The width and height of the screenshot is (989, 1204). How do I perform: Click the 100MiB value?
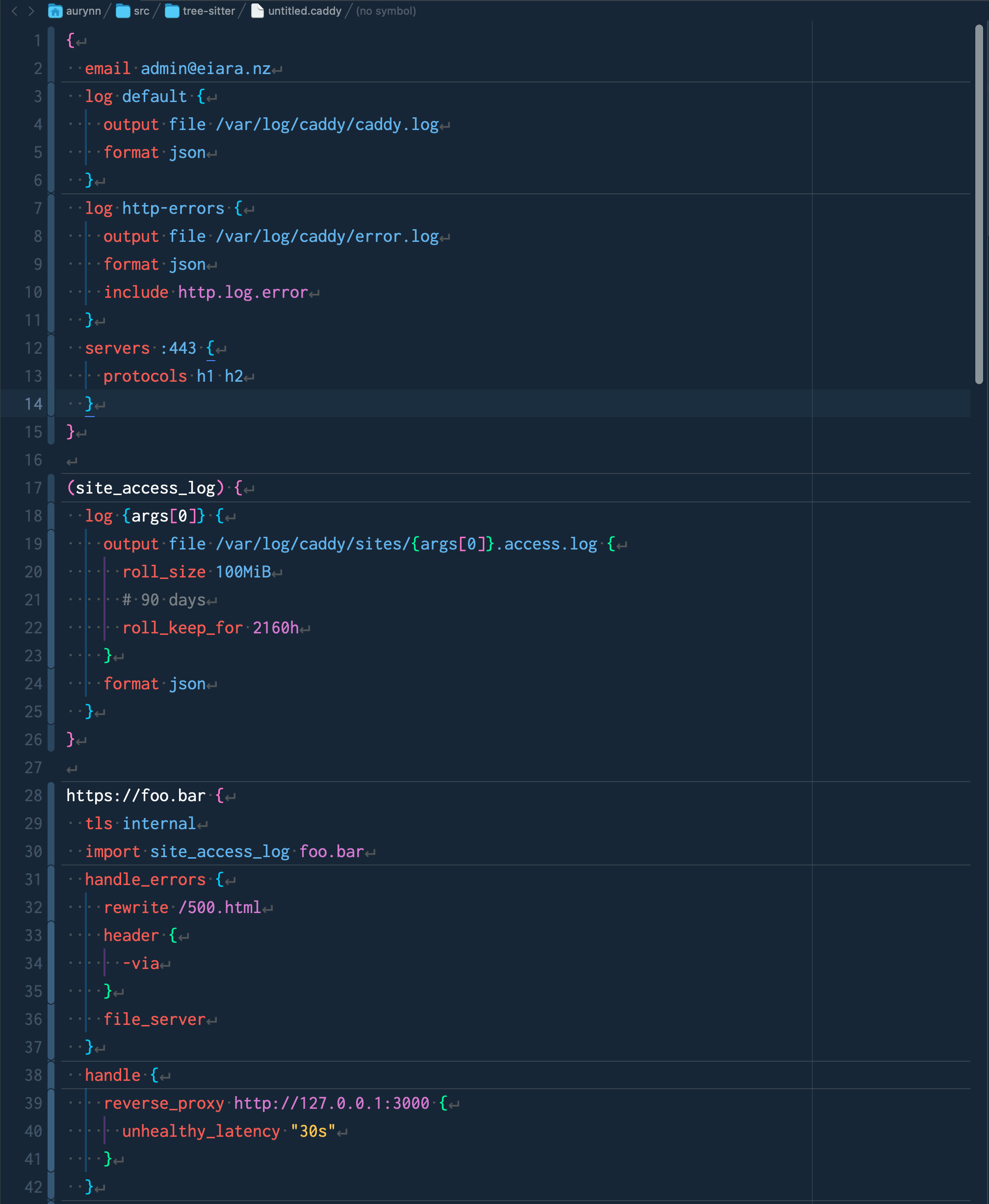243,572
